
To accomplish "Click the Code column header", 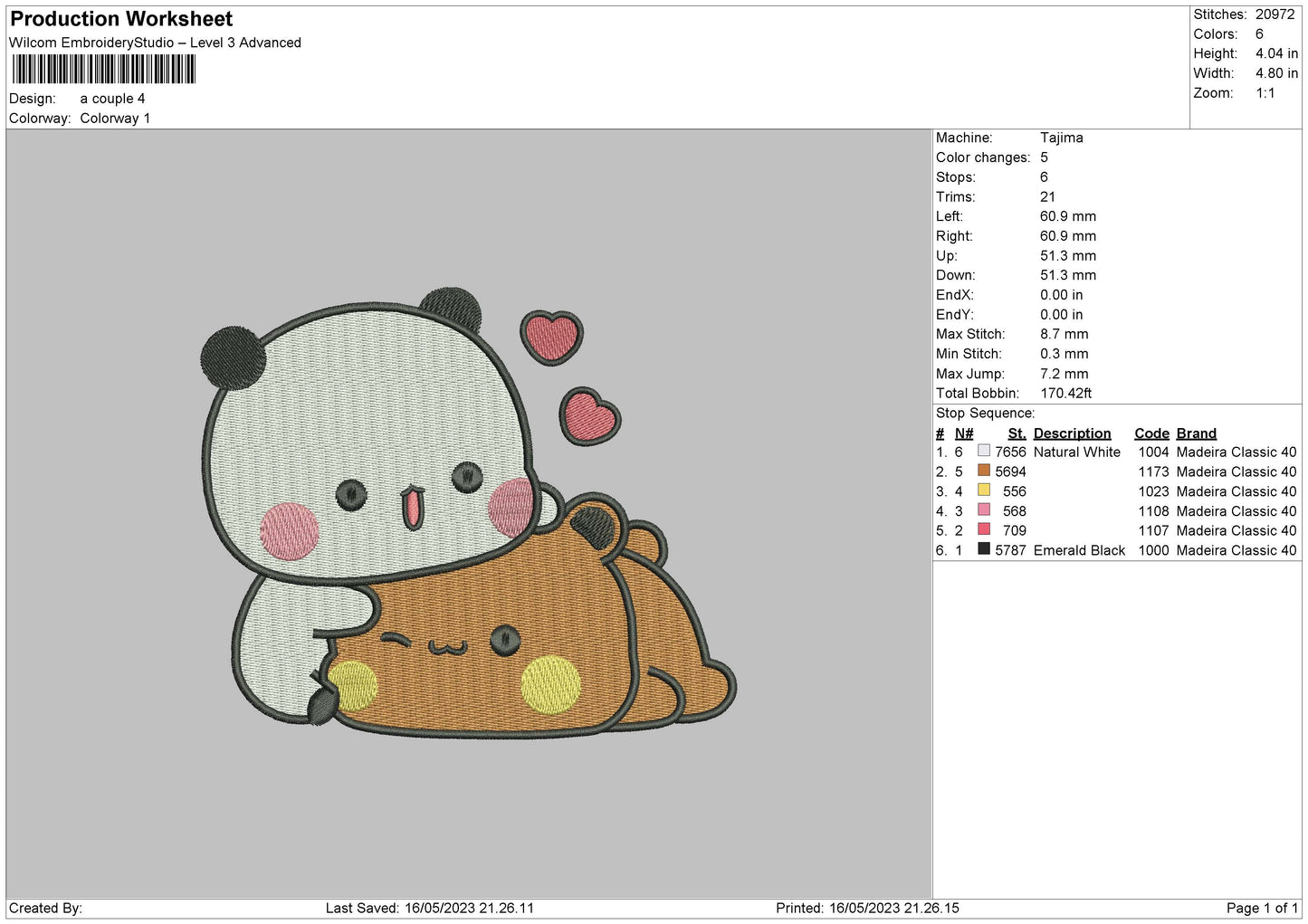I will pyautogui.click(x=1151, y=433).
